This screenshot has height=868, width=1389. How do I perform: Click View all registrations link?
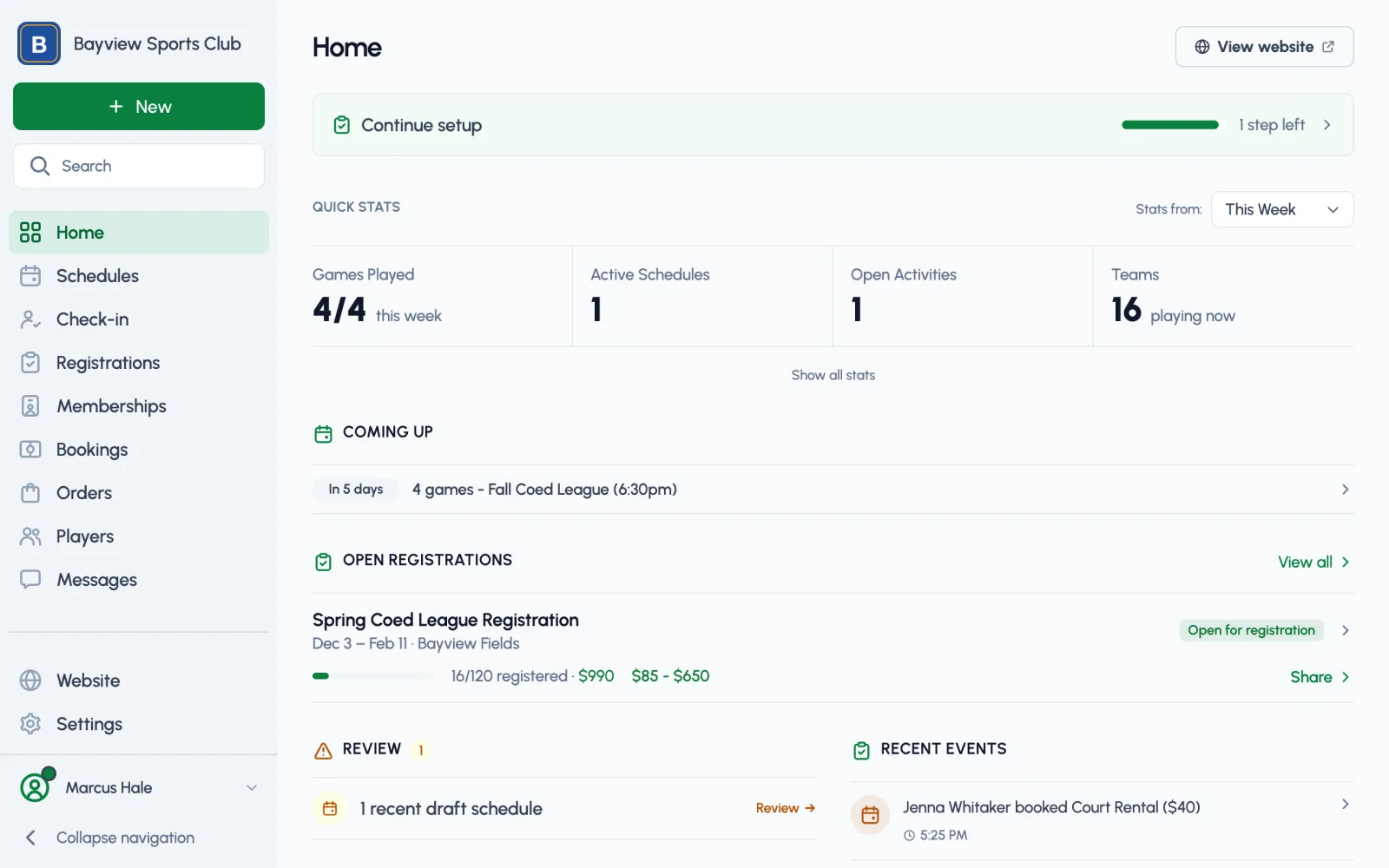pos(1313,562)
